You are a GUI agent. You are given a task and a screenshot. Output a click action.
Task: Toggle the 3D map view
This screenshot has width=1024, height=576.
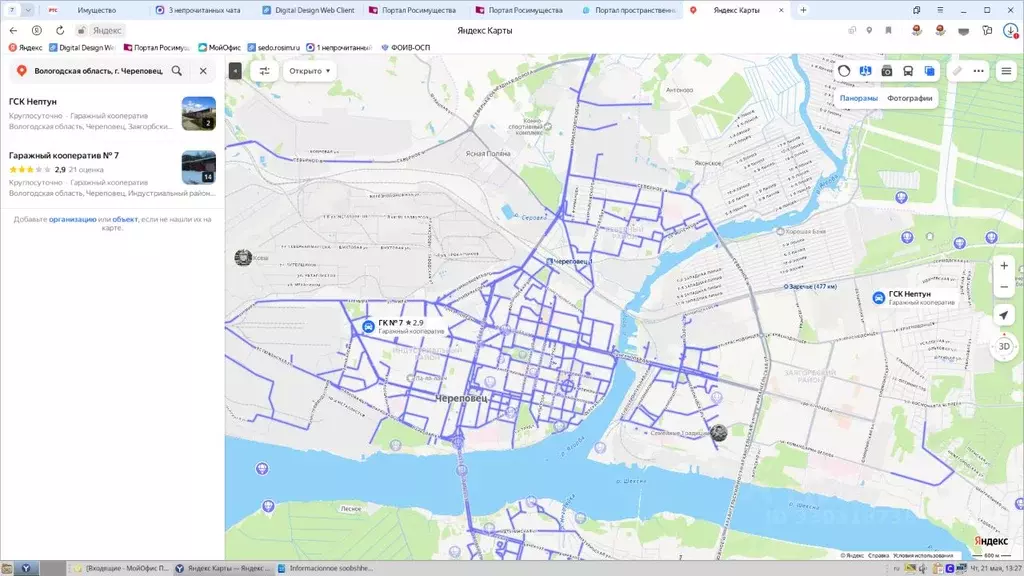coord(1004,346)
